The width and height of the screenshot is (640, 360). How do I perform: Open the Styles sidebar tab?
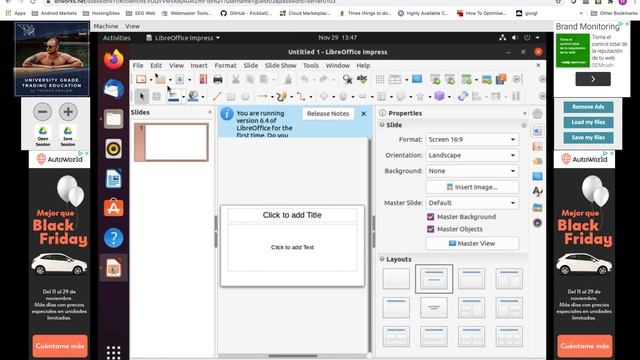[x=538, y=191]
